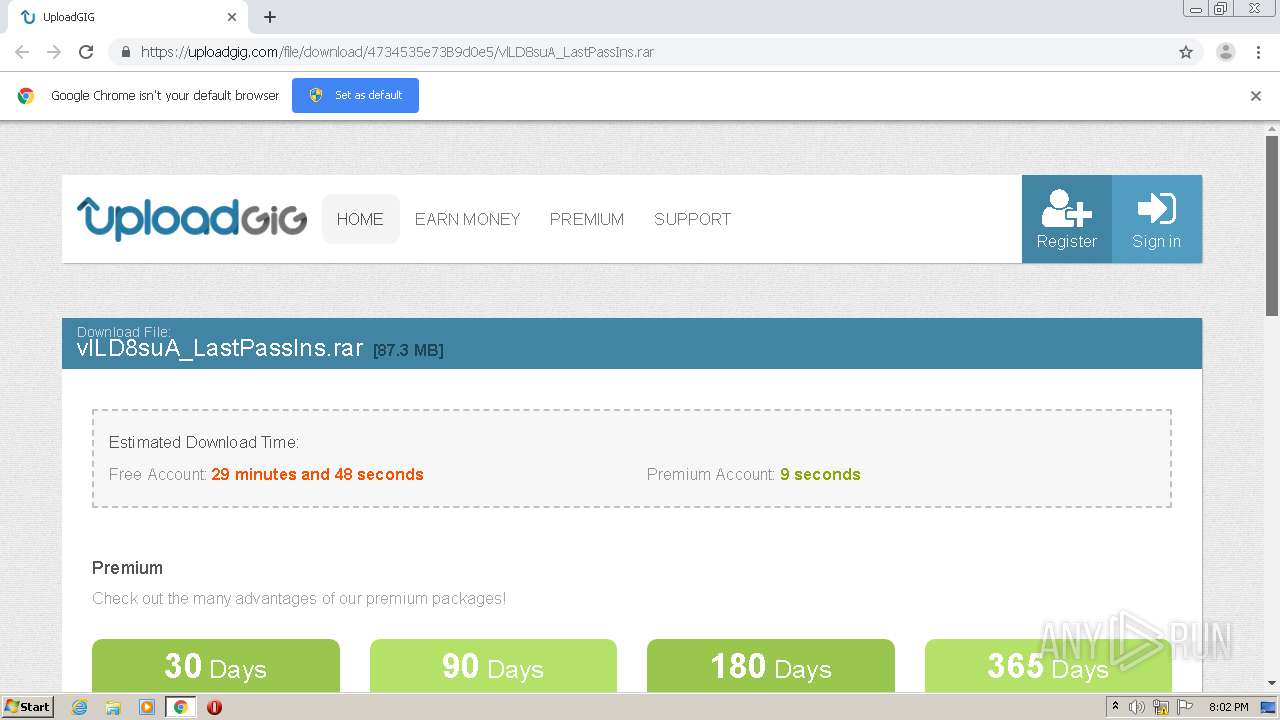Open File Explorer from the taskbar

point(113,707)
